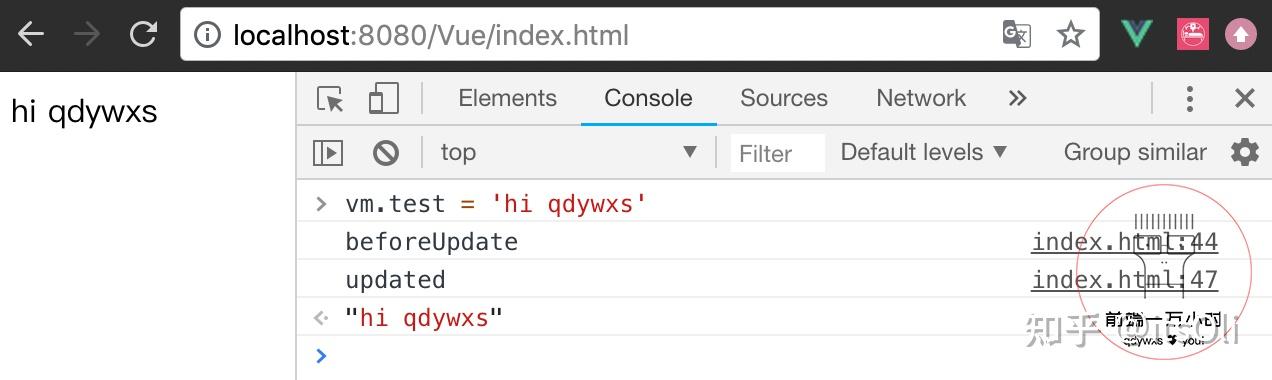Switch to the Elements tab
Screen dimensions: 1272x380
coord(507,98)
